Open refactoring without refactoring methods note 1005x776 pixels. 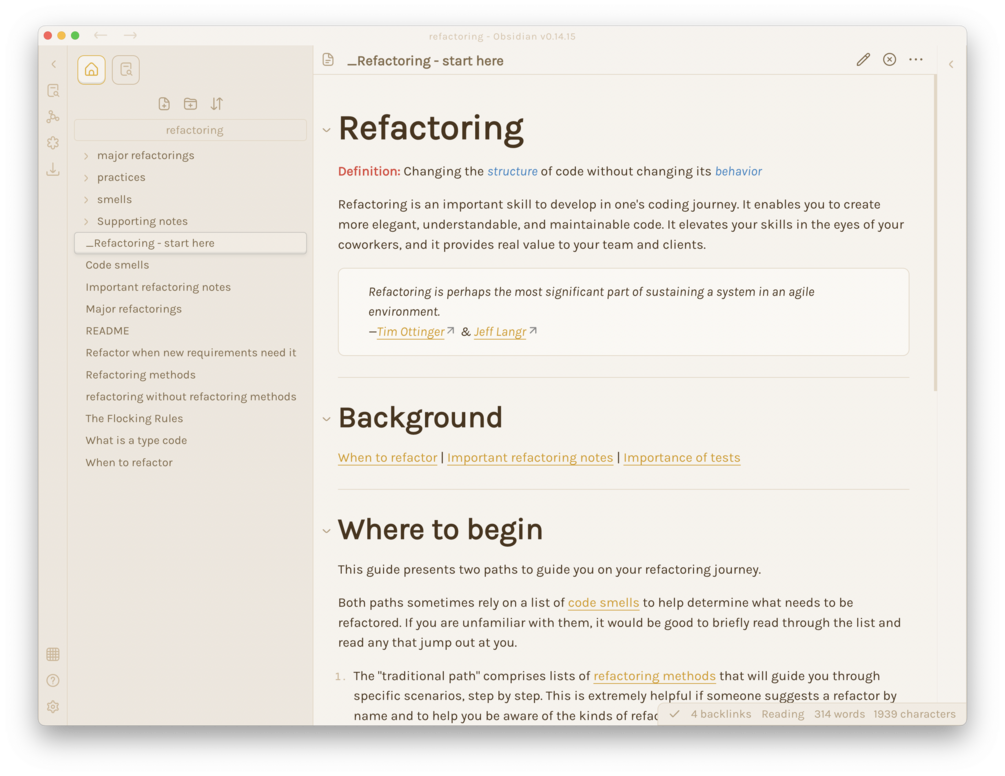(190, 397)
